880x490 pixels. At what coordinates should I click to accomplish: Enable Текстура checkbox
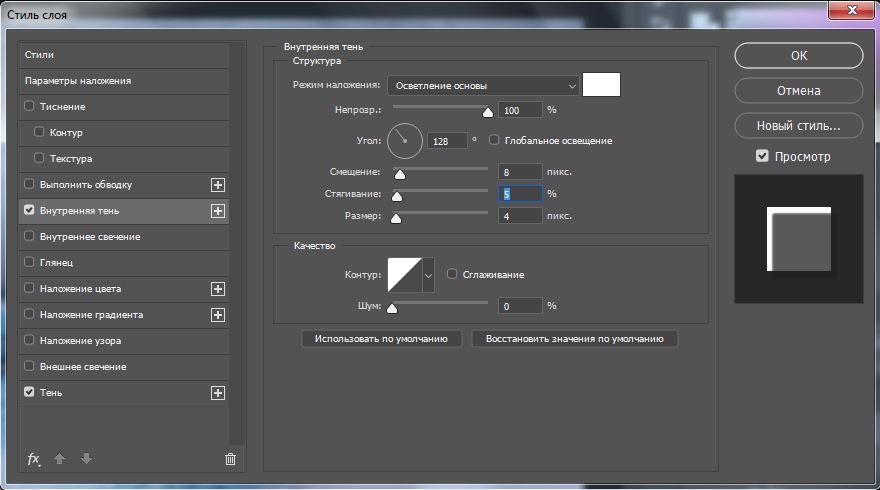click(x=39, y=158)
